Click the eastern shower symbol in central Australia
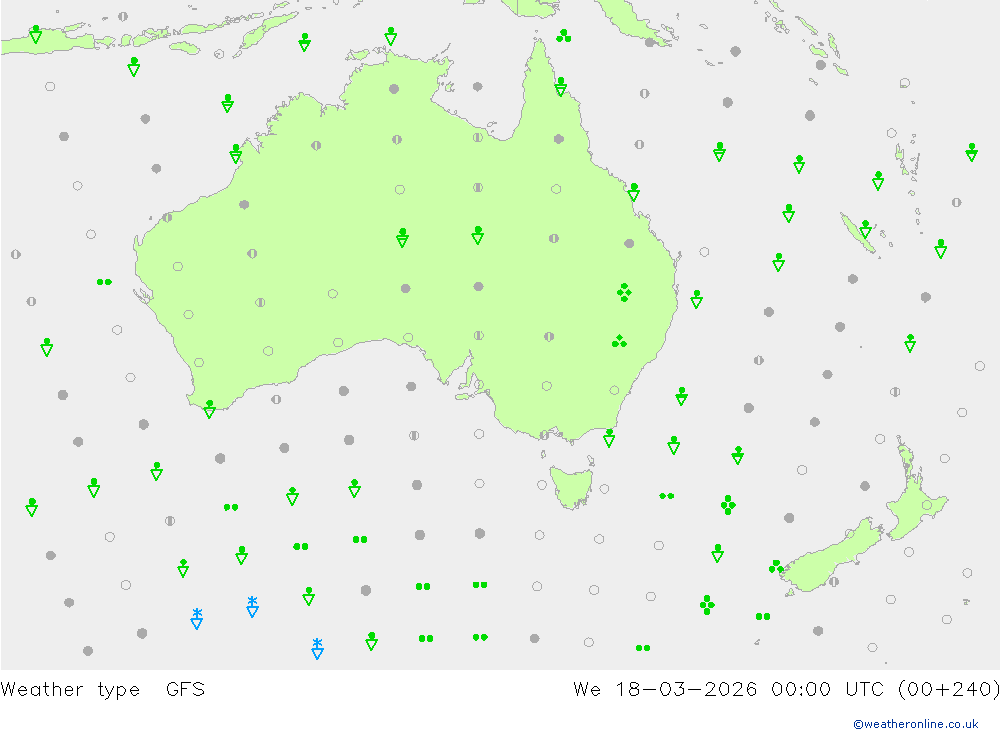1000x733 pixels. [478, 235]
